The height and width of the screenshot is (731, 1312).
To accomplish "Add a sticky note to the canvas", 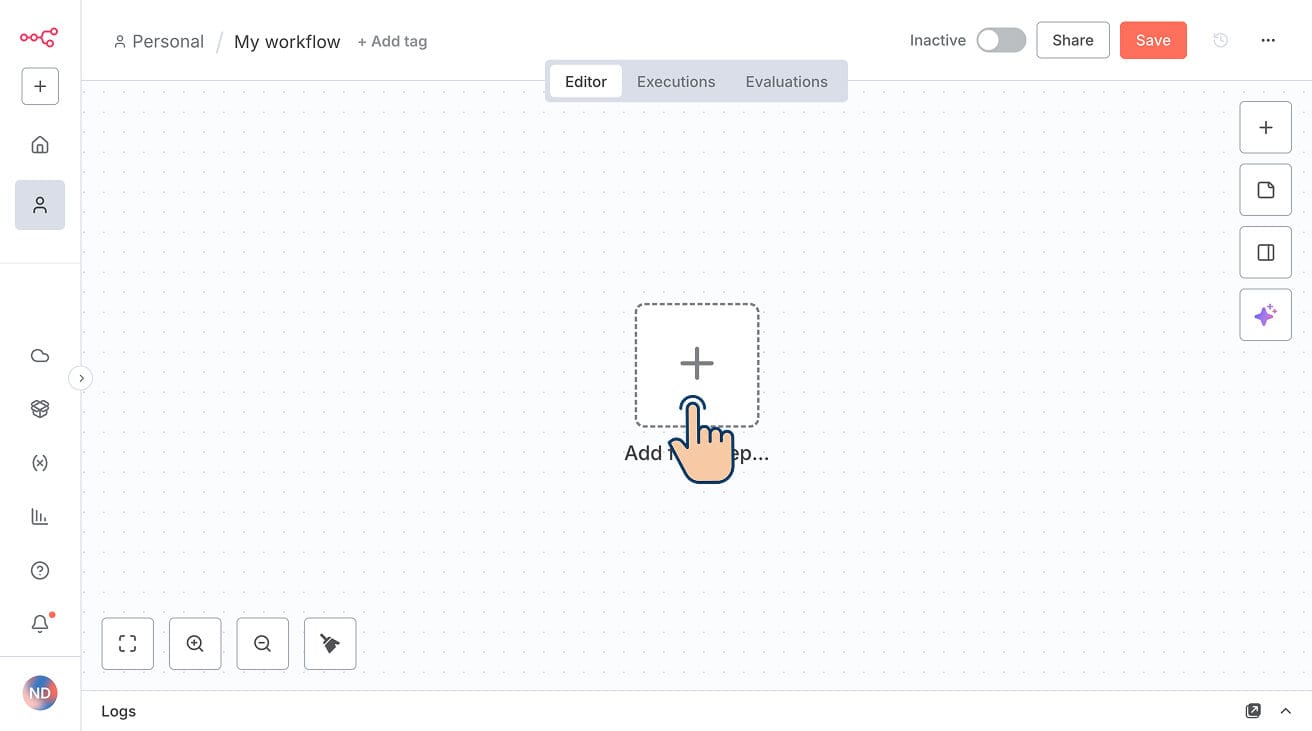I will [x=1266, y=189].
